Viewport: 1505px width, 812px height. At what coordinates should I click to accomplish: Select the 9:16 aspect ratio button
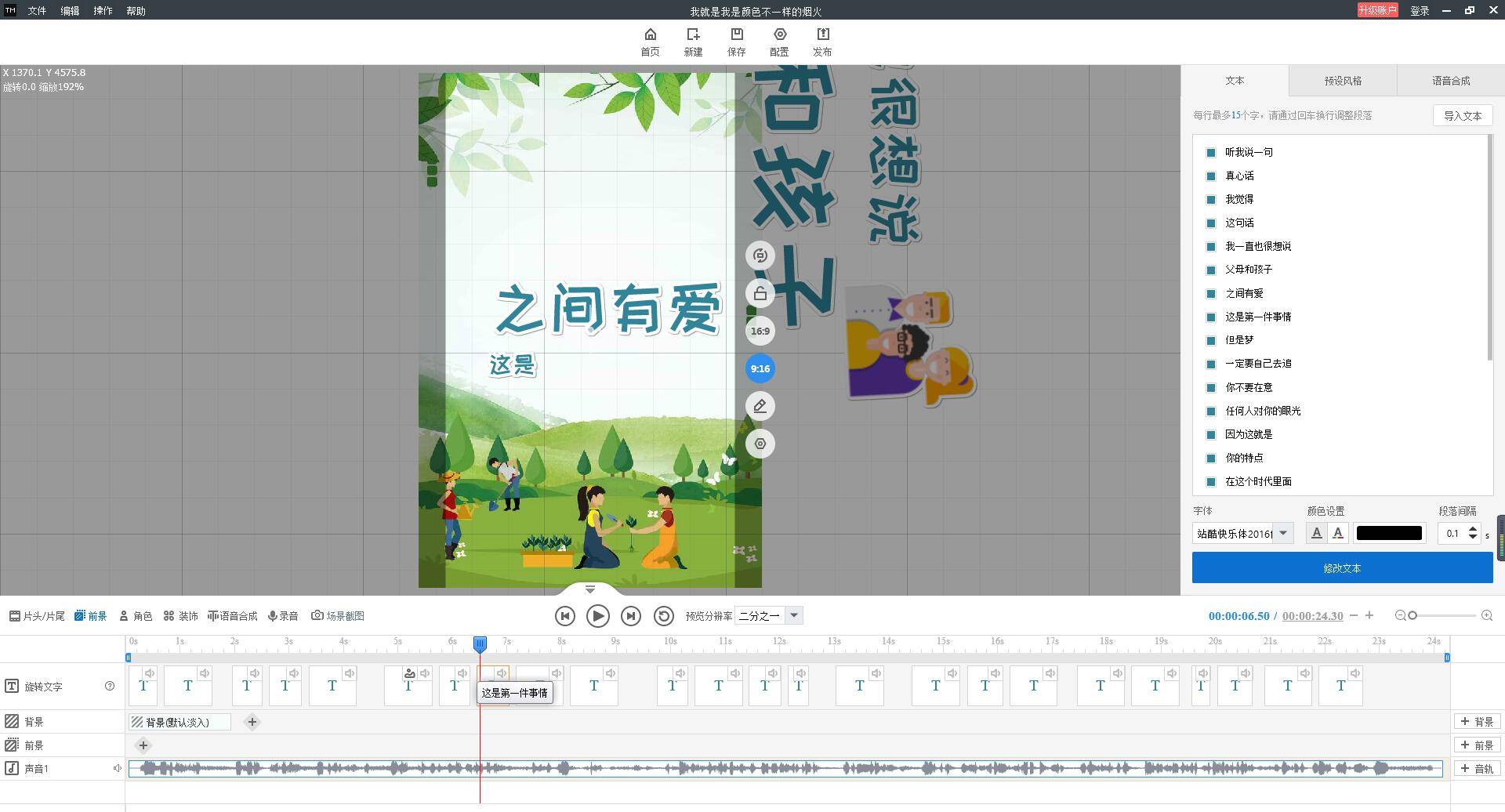[760, 368]
